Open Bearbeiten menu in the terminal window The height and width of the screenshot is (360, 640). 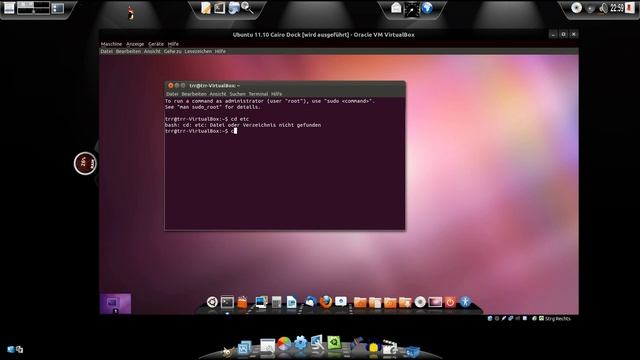pyautogui.click(x=194, y=94)
